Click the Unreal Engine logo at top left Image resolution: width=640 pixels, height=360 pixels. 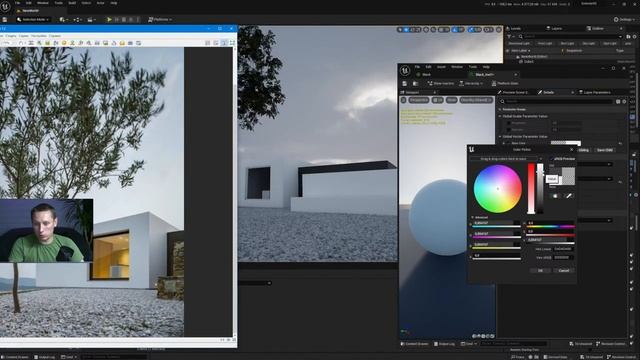point(5,6)
